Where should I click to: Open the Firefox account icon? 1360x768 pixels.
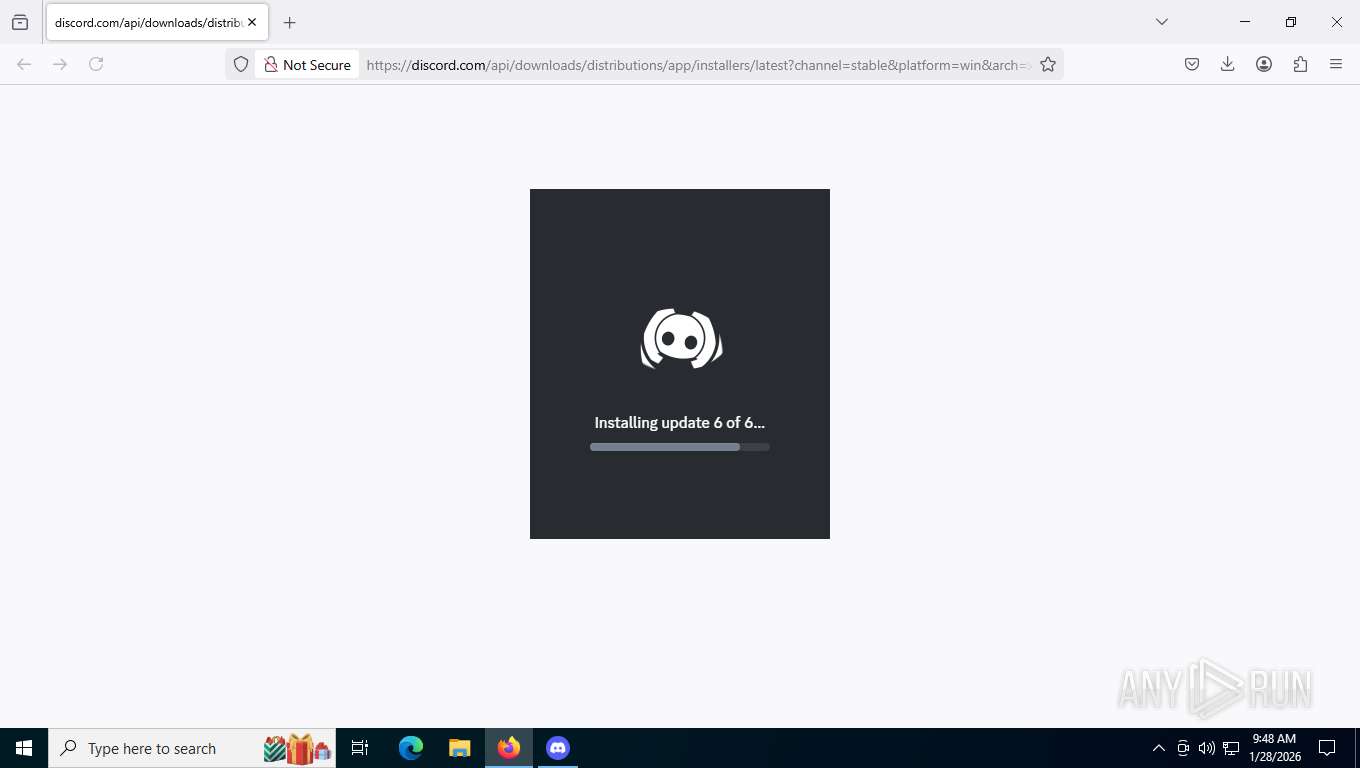(1264, 64)
